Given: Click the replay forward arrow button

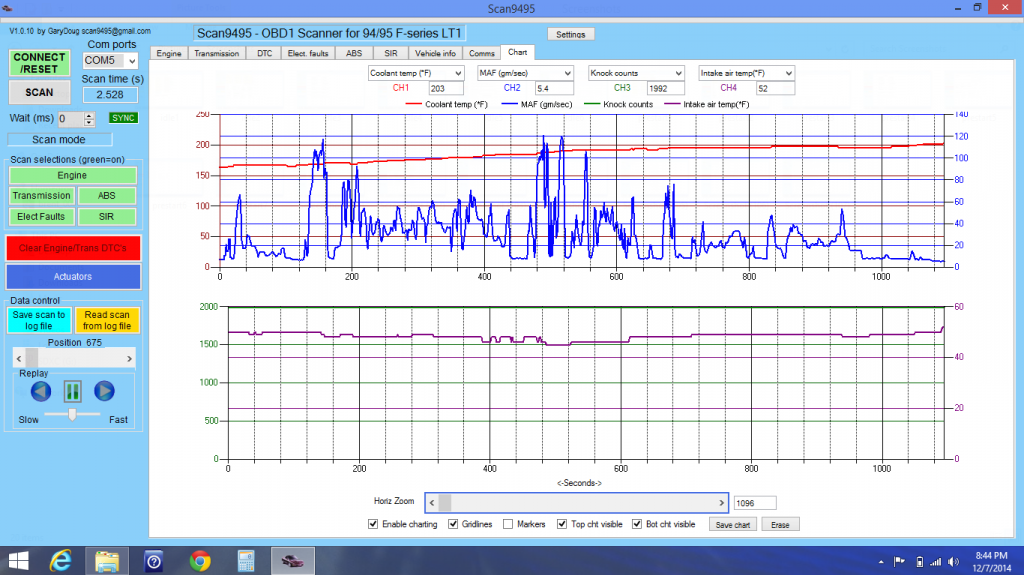Looking at the screenshot, I should (x=104, y=391).
